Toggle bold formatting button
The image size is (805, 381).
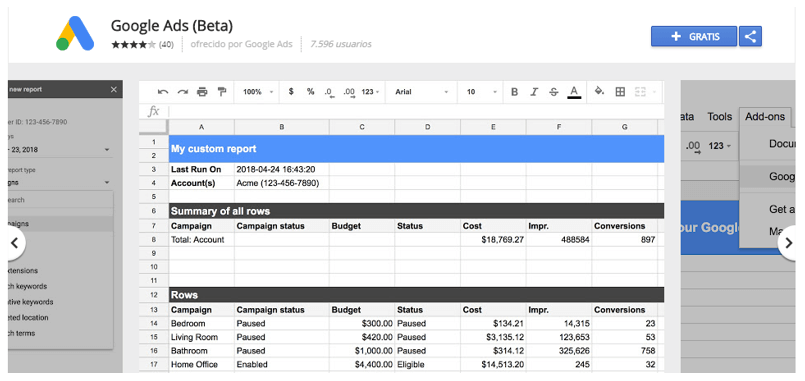click(x=514, y=92)
